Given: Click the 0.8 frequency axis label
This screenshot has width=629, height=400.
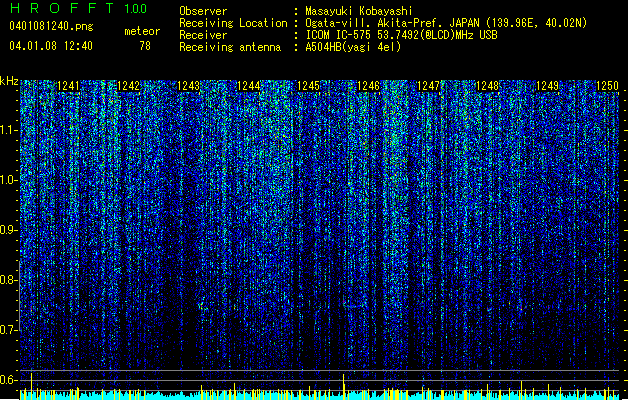Looking at the screenshot, I should 9,280.
